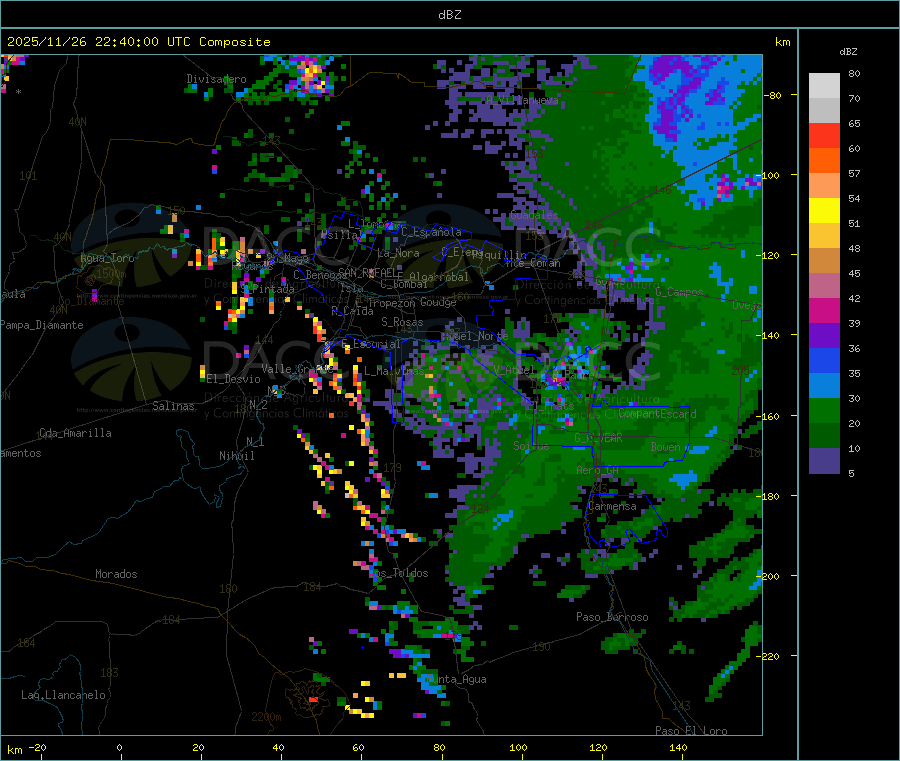Click the '80' value on the dBZ scale

pyautogui.click(x=854, y=73)
